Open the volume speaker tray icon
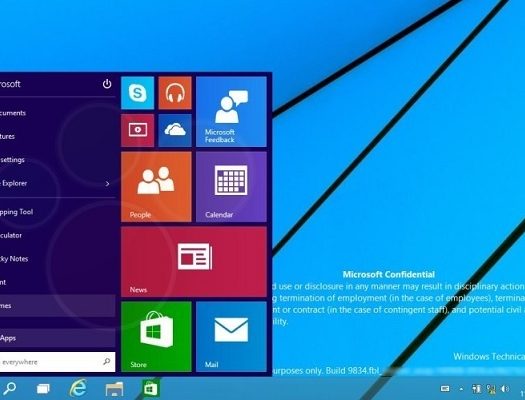This screenshot has height=400, width=525. click(505, 388)
